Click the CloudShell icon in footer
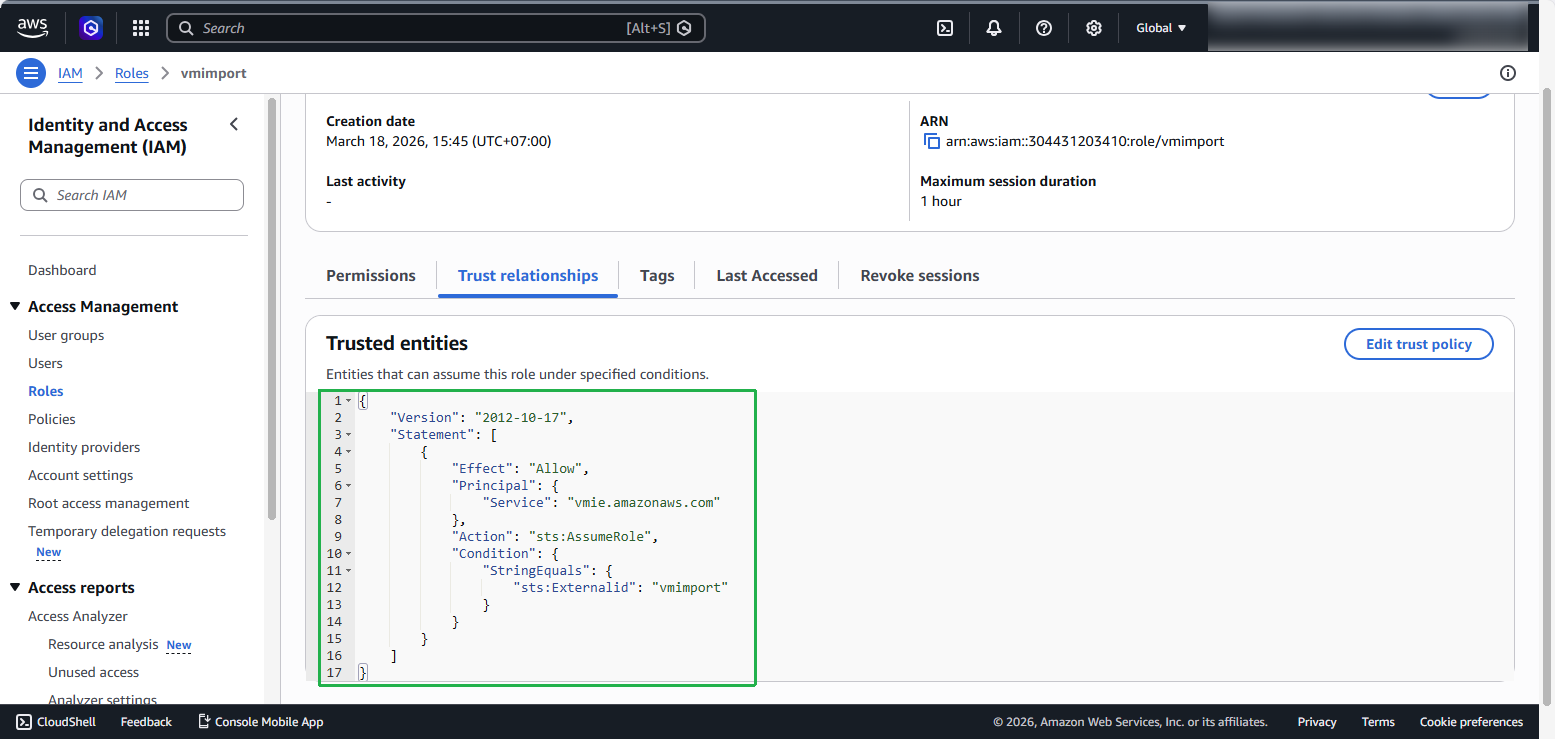The height and width of the screenshot is (739, 1555). (x=24, y=722)
